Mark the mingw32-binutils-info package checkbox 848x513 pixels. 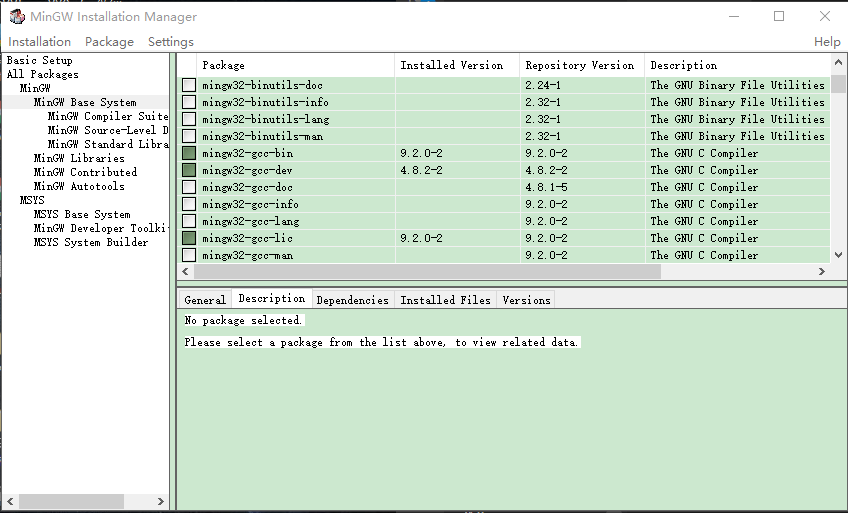click(189, 102)
